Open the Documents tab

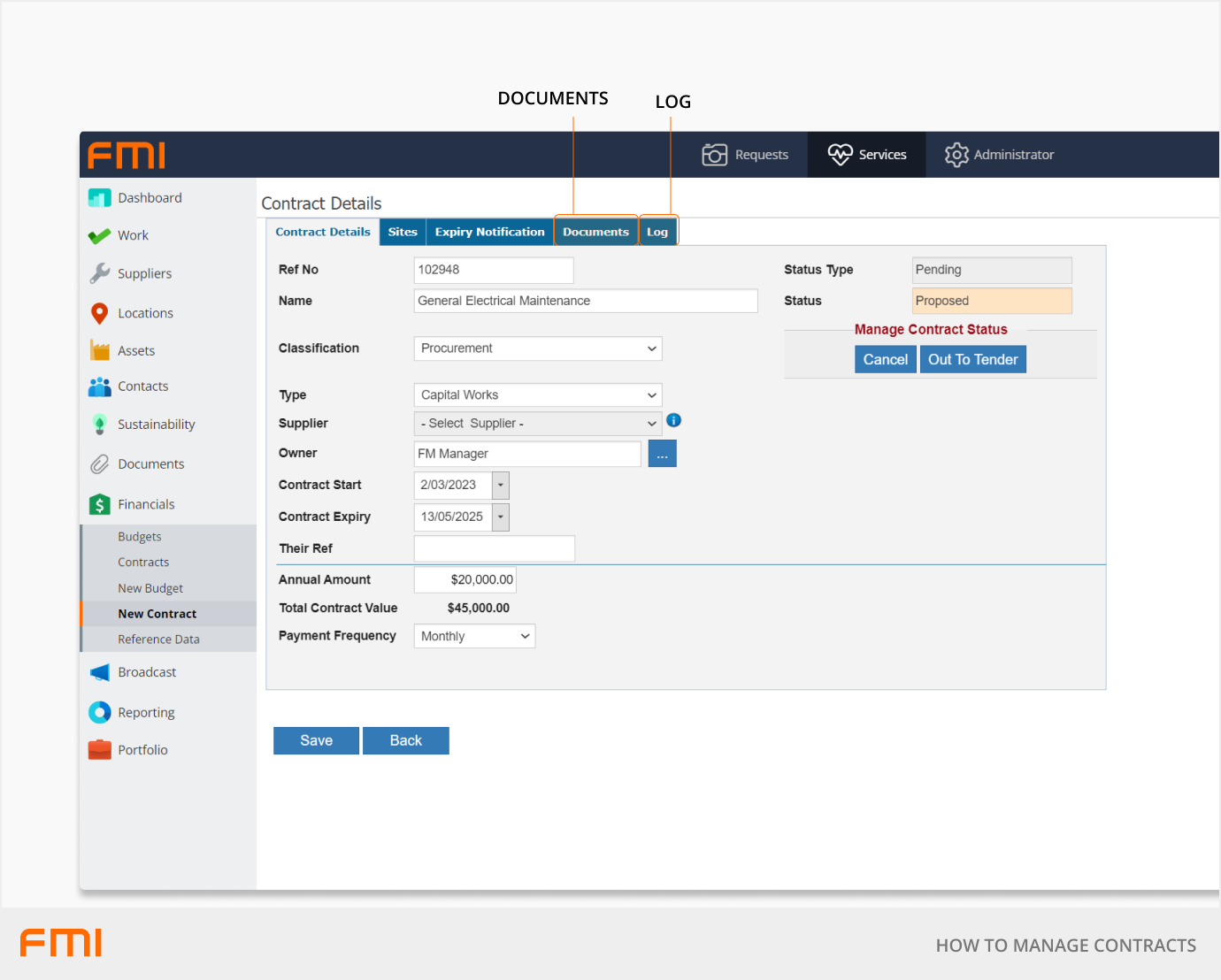[x=595, y=233]
